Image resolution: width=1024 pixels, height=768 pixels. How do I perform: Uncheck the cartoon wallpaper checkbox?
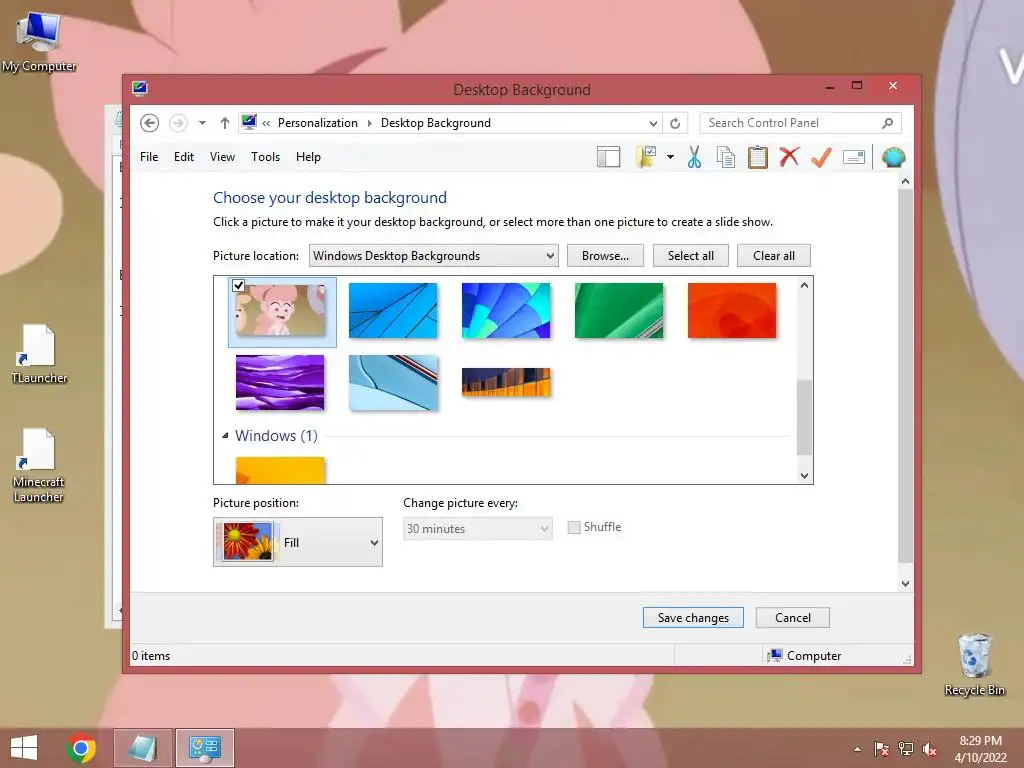[238, 285]
